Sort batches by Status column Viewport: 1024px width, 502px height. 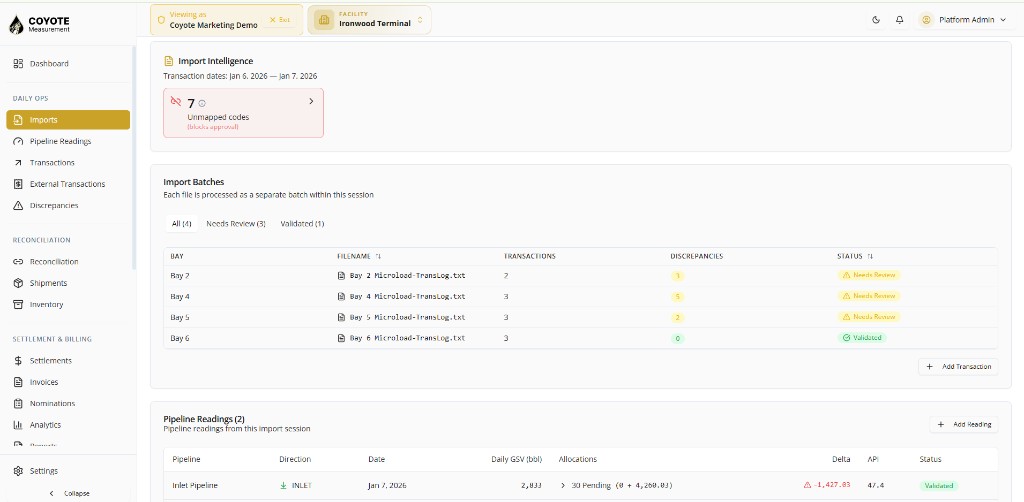pos(856,256)
